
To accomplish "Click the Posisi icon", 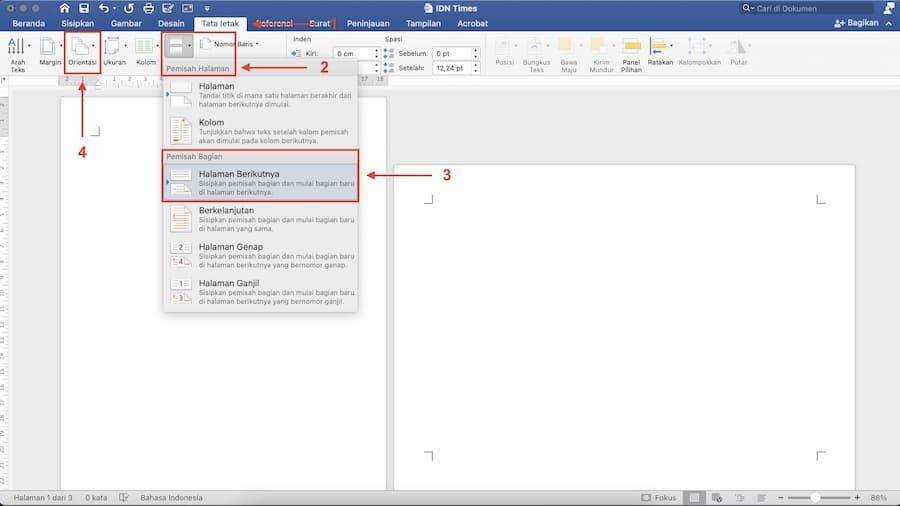I will point(503,46).
